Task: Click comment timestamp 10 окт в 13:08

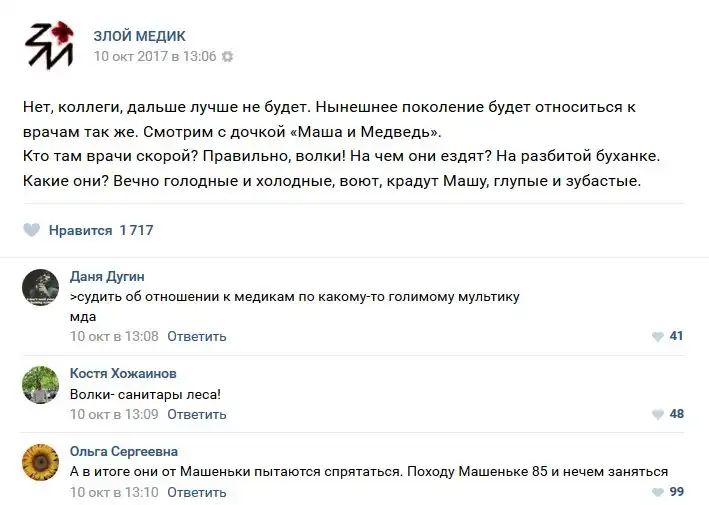Action: (x=114, y=337)
